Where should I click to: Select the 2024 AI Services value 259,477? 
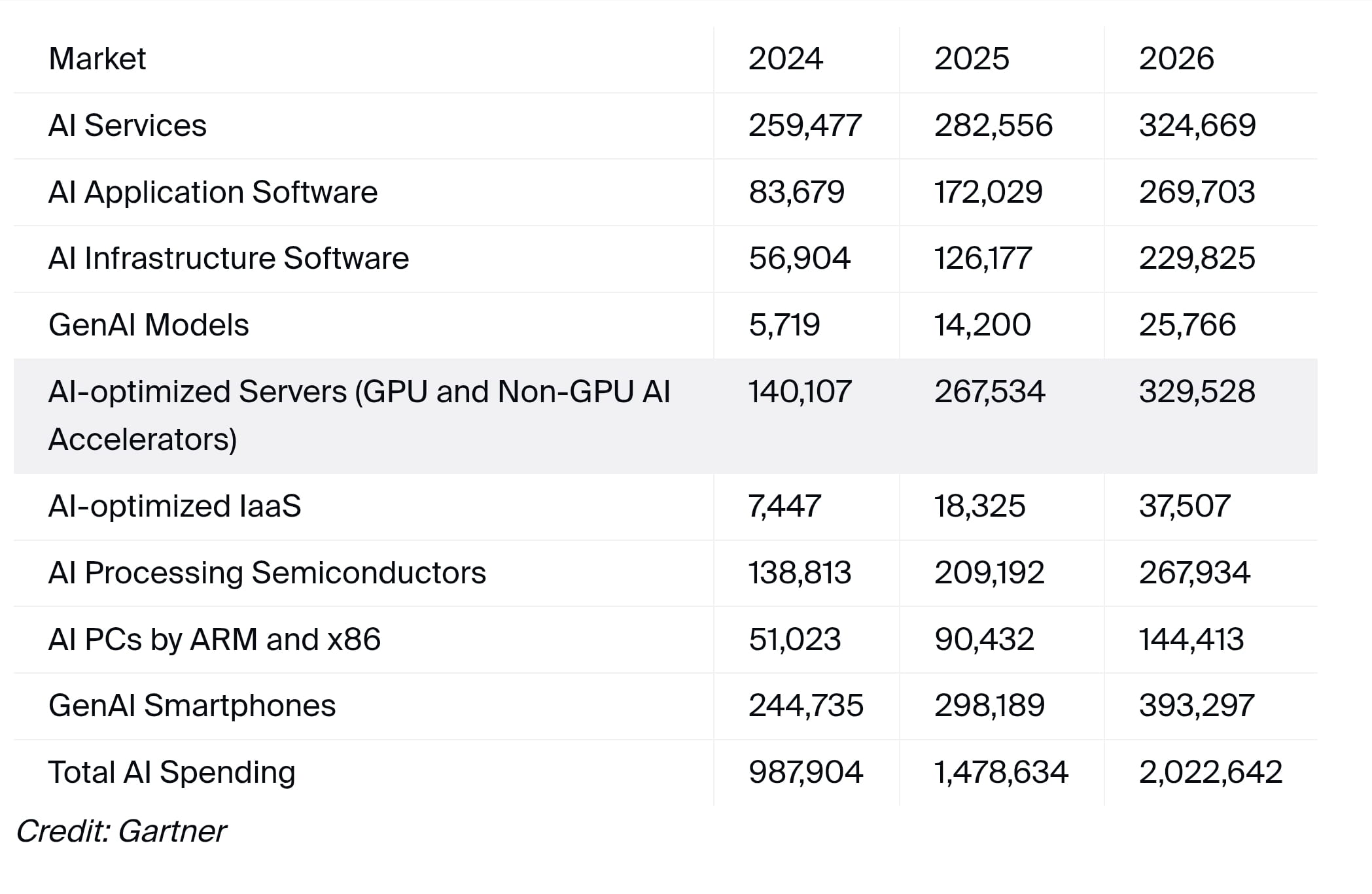(805, 126)
